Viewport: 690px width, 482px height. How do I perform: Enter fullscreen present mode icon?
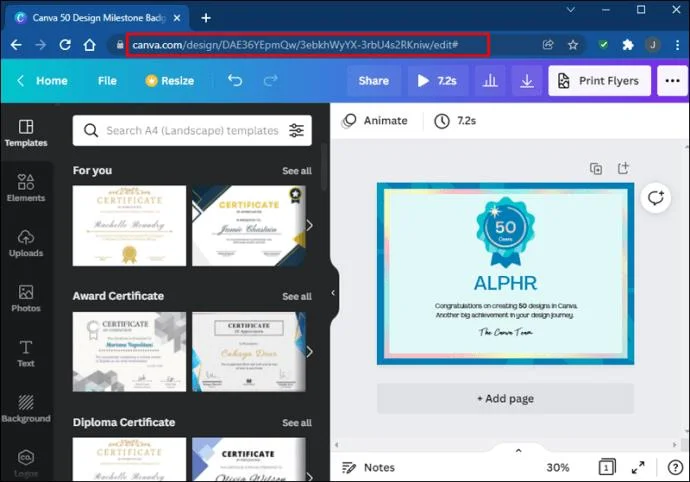click(638, 467)
